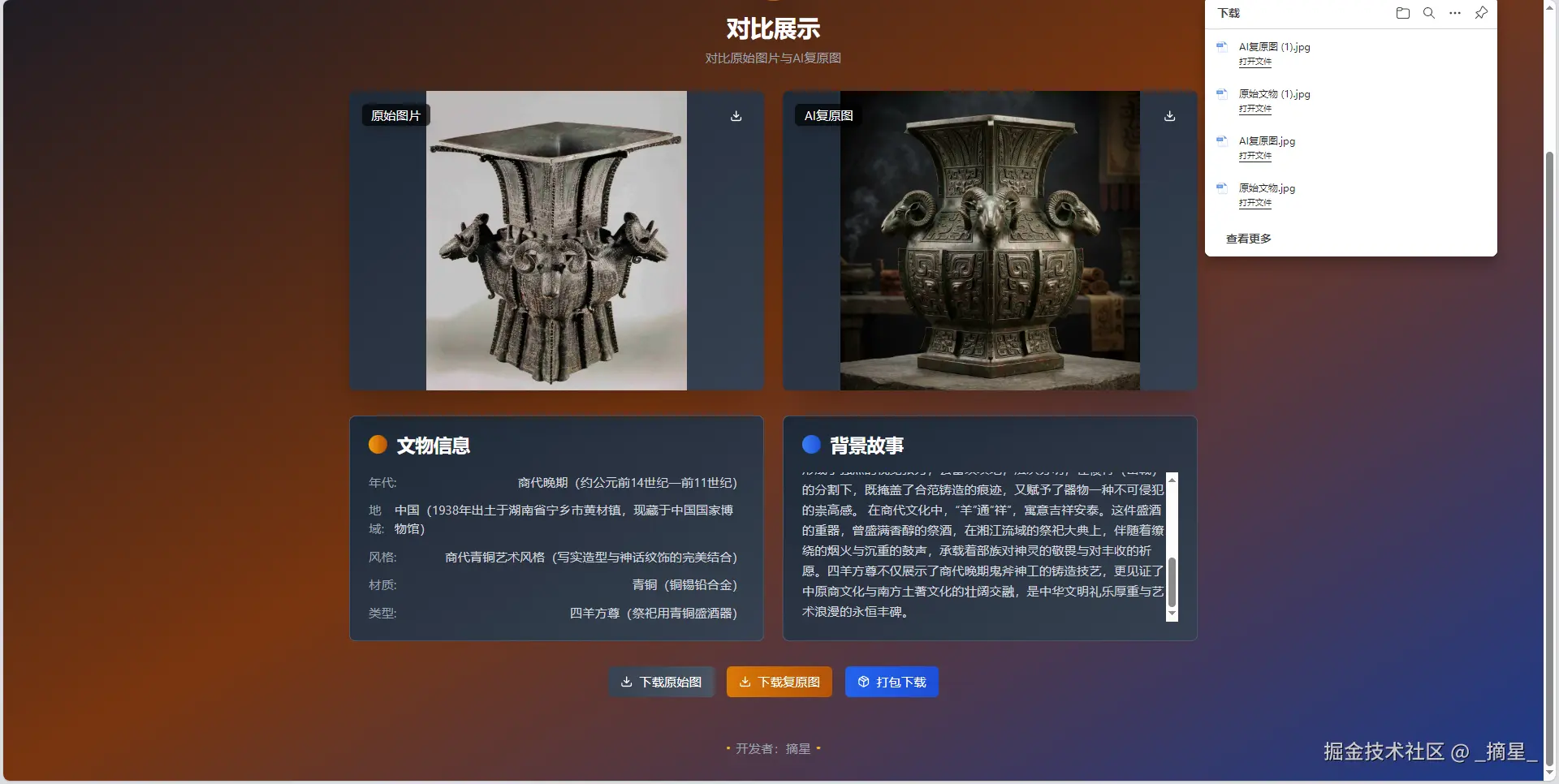The image size is (1559, 784).
Task: Open the more options ellipsis in the download panel
Action: [1455, 13]
